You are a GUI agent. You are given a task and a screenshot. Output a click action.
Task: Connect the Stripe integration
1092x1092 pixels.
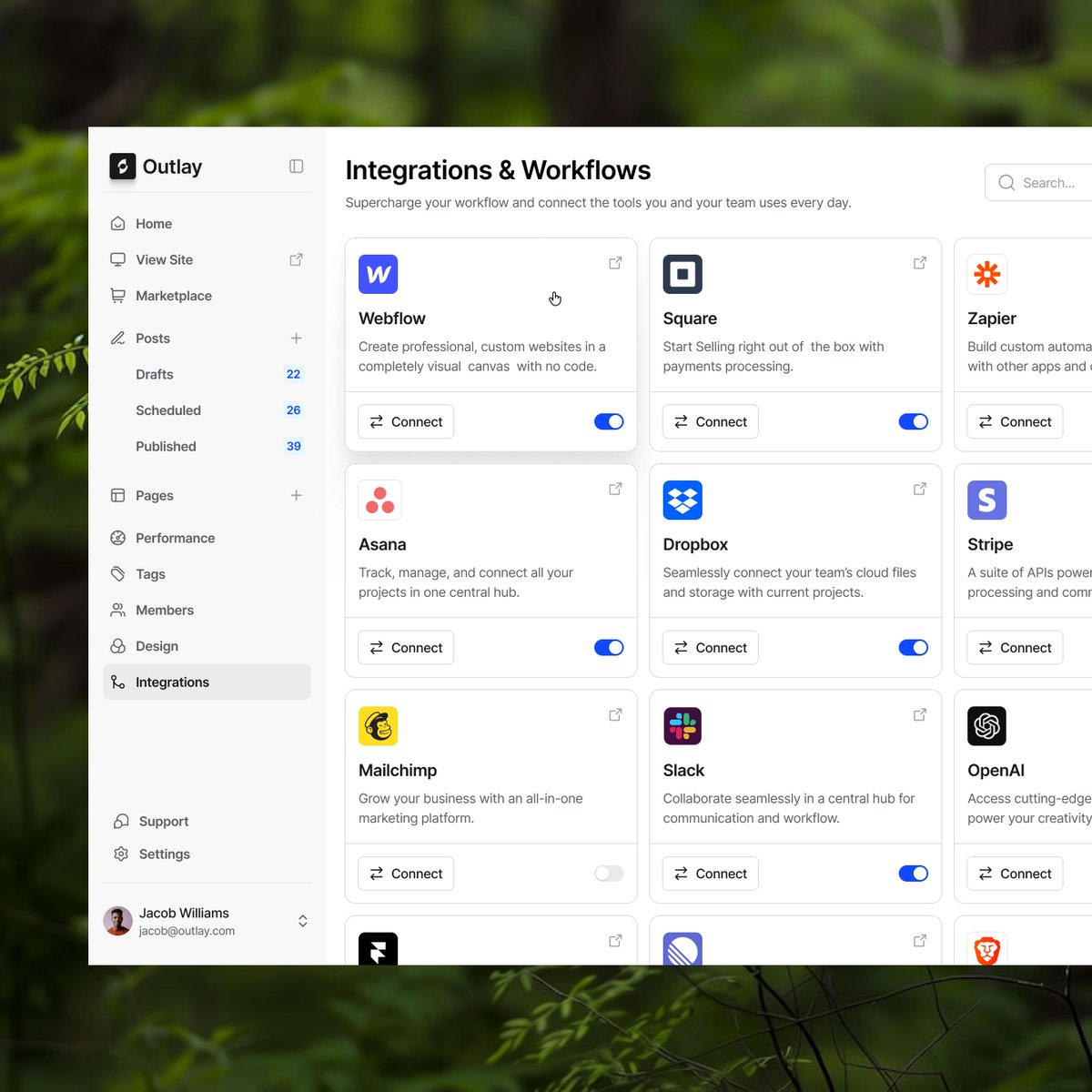[1015, 647]
